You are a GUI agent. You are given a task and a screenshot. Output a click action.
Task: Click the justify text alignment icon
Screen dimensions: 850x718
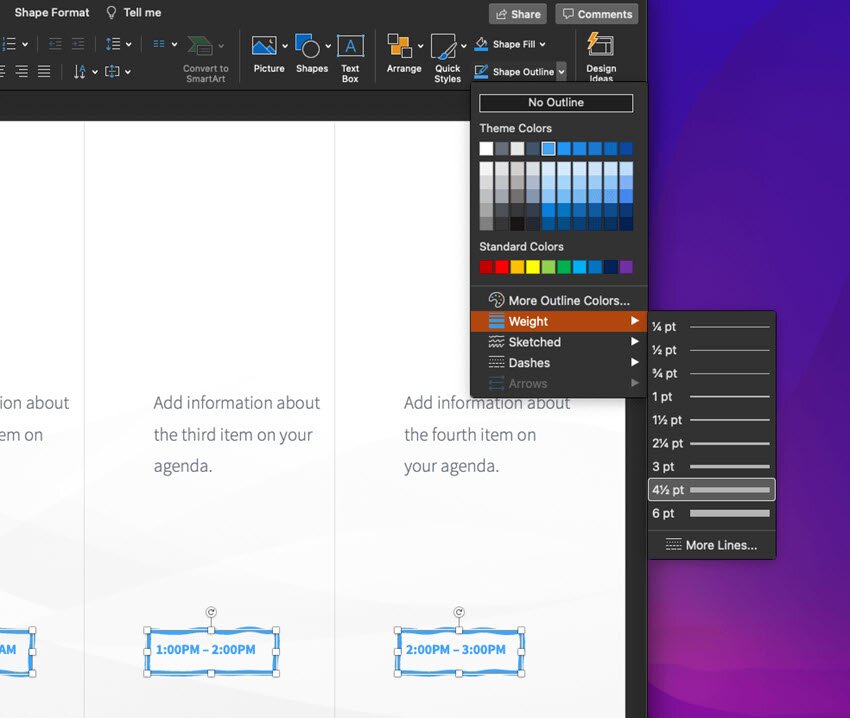pos(44,71)
